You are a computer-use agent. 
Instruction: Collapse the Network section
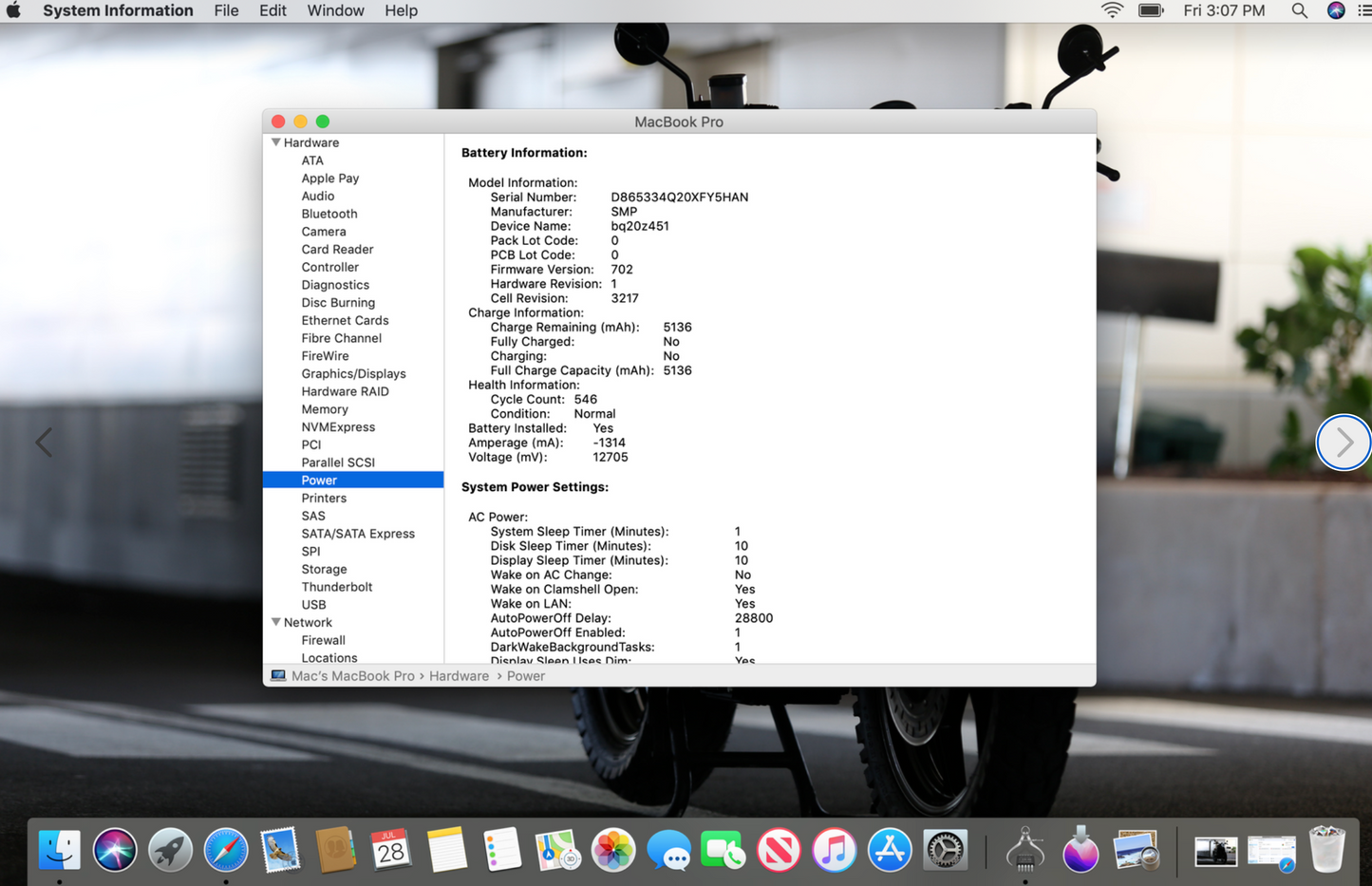pos(275,622)
